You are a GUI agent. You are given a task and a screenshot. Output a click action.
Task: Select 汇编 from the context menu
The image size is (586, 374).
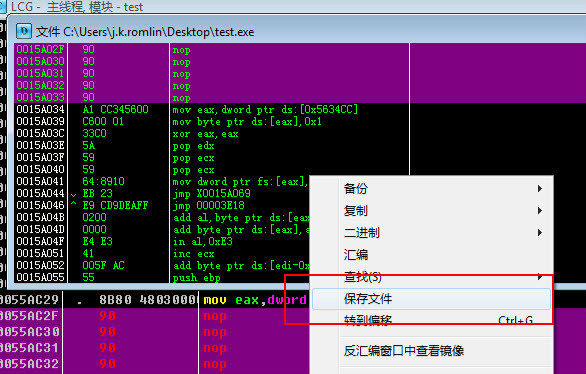[x=355, y=255]
